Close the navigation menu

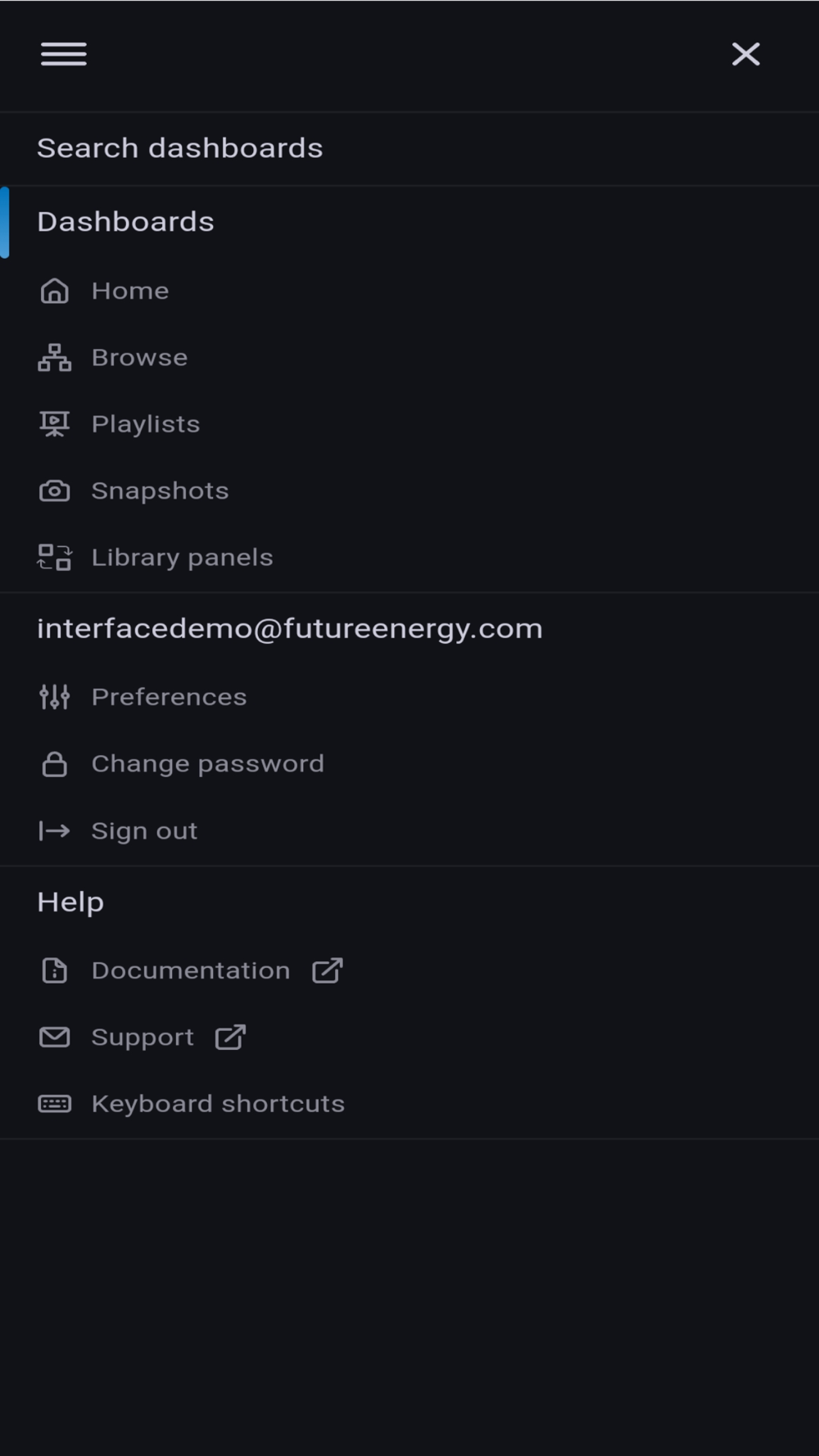click(x=745, y=54)
